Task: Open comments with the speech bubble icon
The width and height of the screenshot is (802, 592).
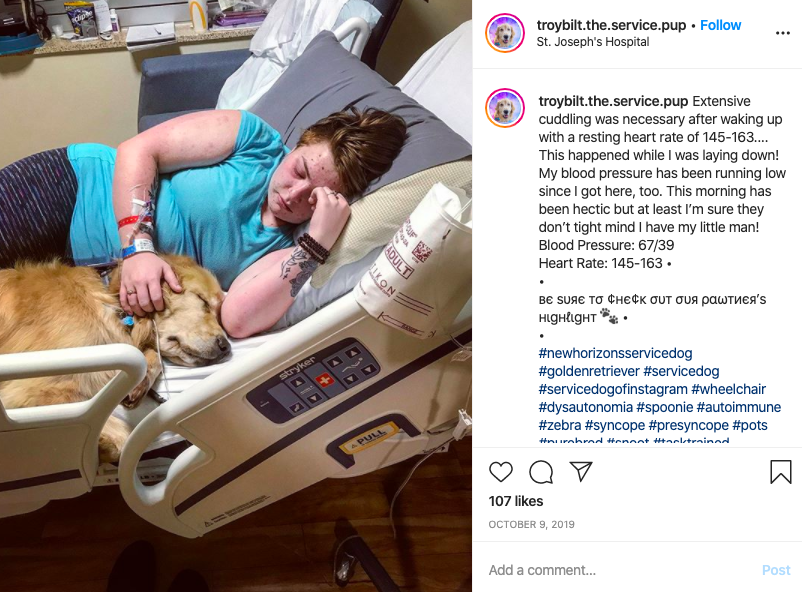Action: pyautogui.click(x=541, y=472)
